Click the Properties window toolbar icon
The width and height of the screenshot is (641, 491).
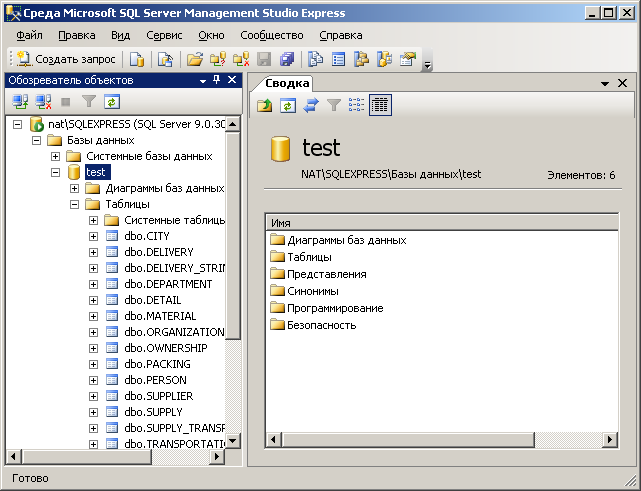click(x=408, y=59)
